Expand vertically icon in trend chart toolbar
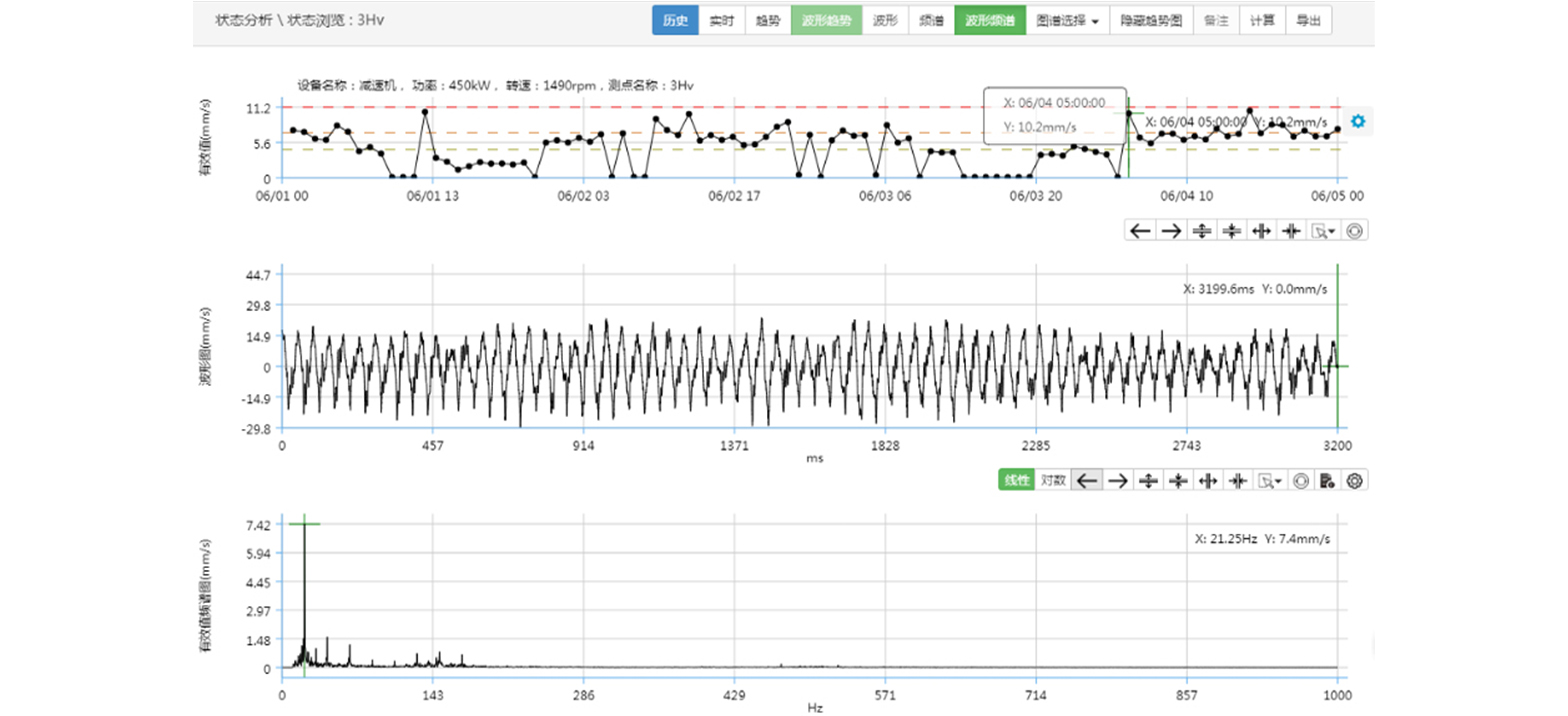Viewport: 1568px width, 716px height. pyautogui.click(x=1201, y=231)
